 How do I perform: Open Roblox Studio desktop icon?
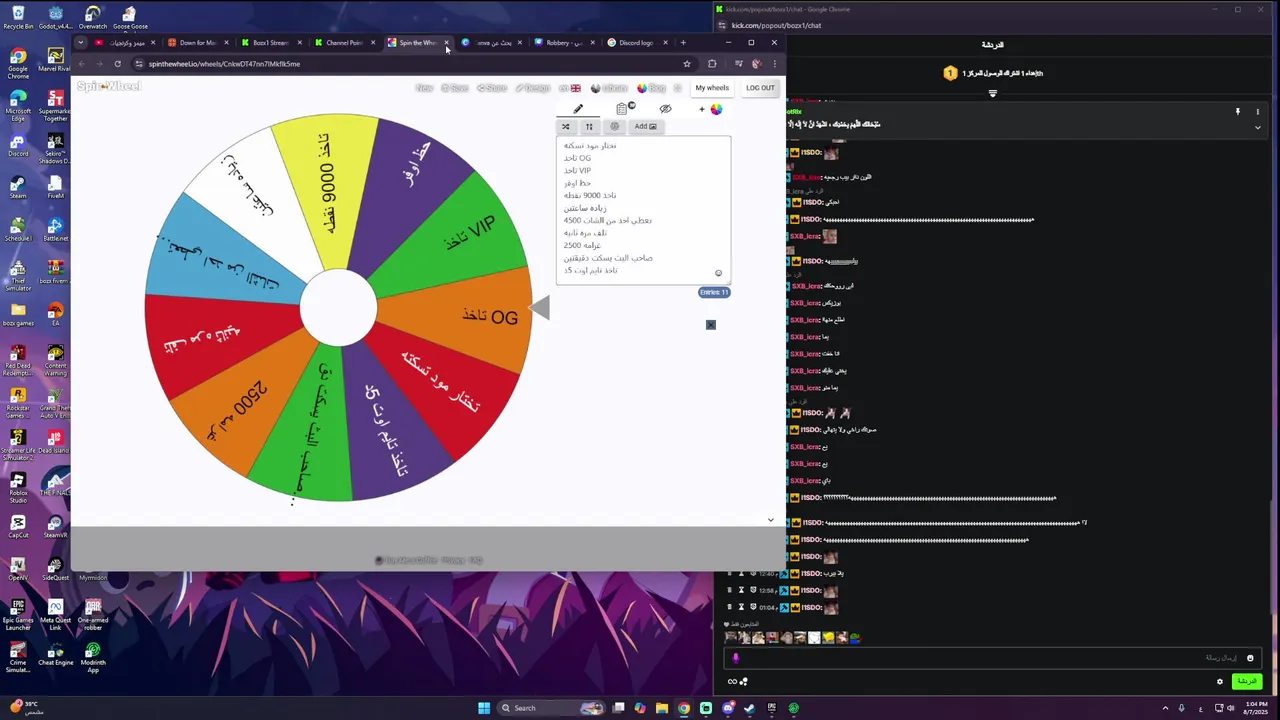pos(18,487)
